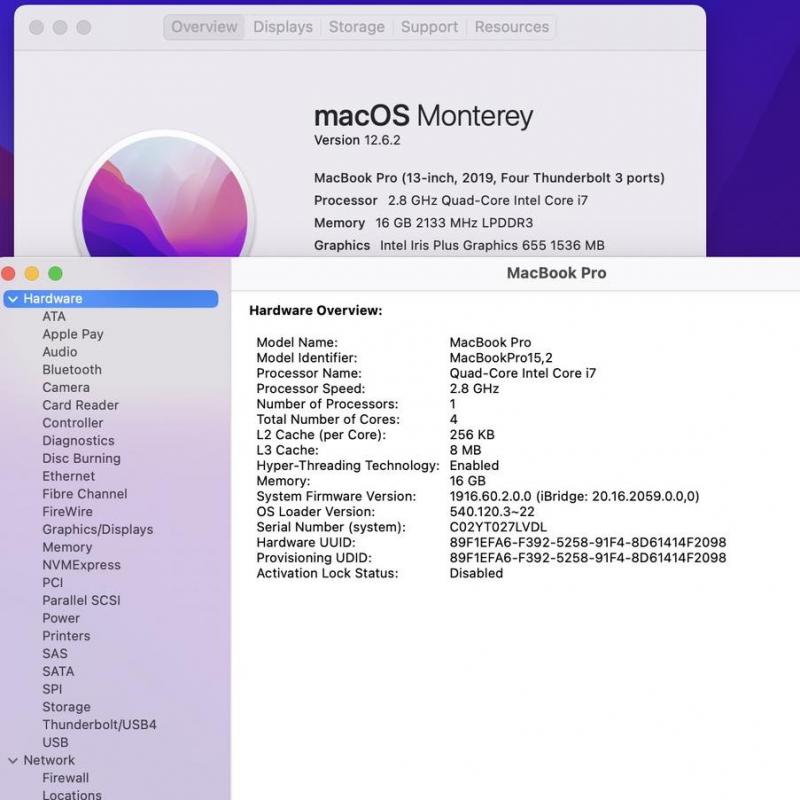Click the yellow minimize button of System Information

coord(32,273)
